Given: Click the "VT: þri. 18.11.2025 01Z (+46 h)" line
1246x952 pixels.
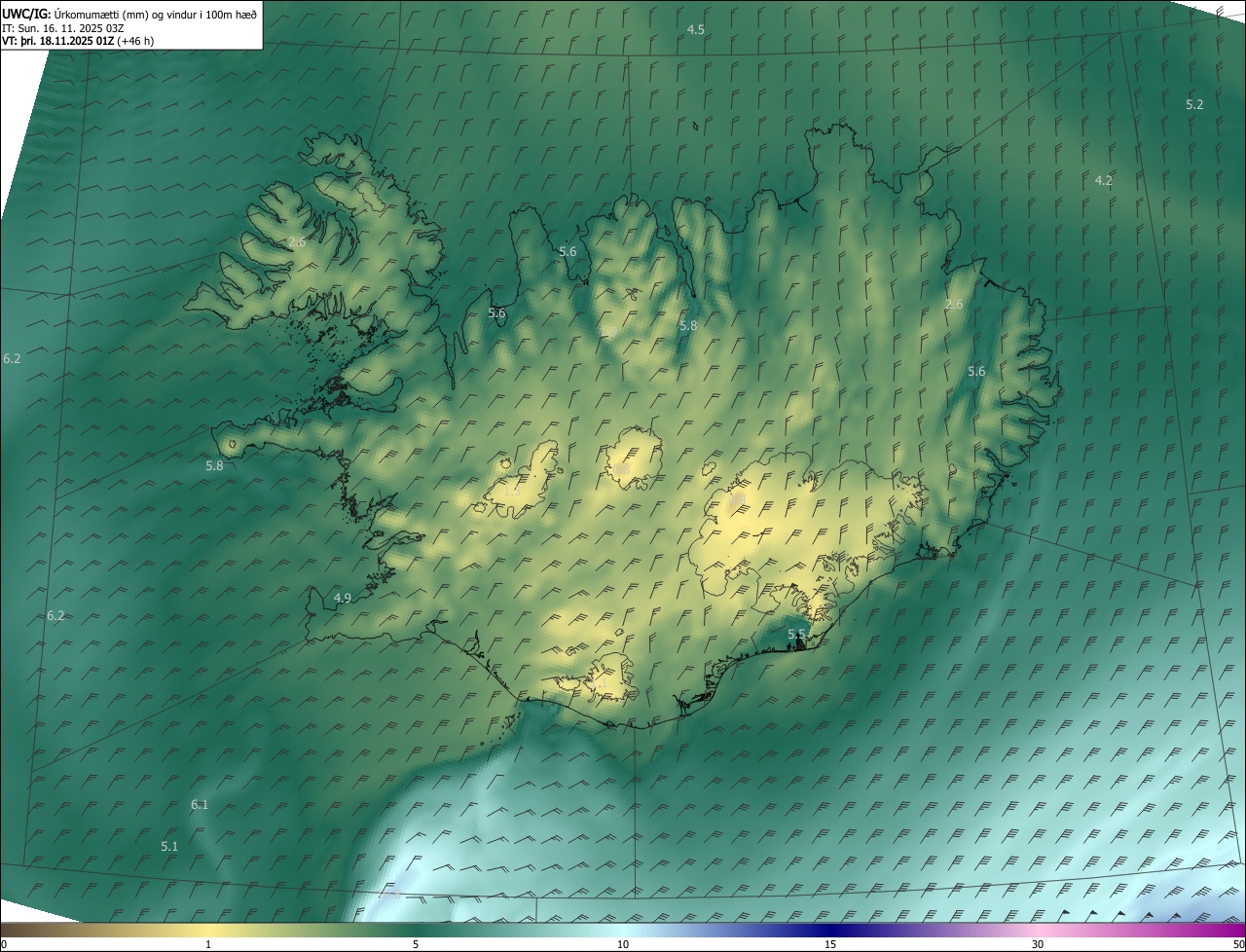Looking at the screenshot, I should (78, 41).
